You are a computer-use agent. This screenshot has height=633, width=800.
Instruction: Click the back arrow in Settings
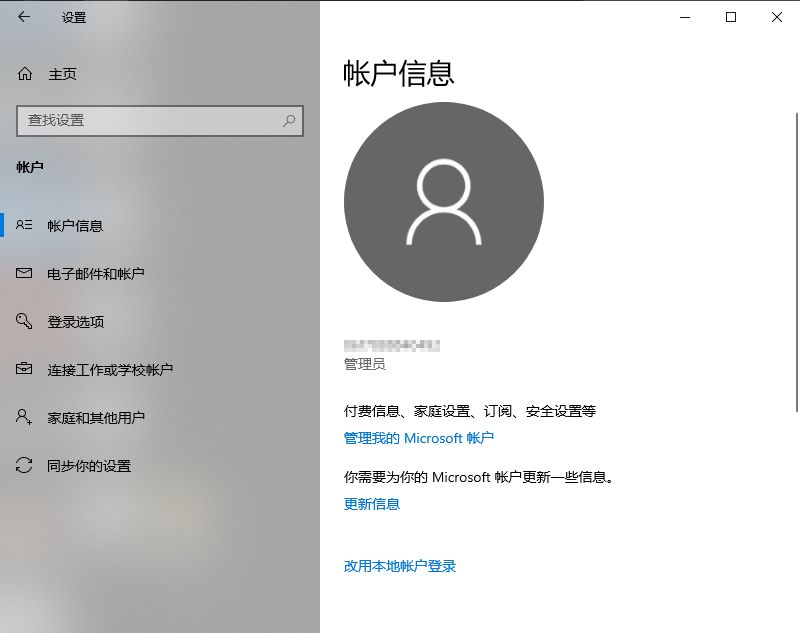pos(22,17)
